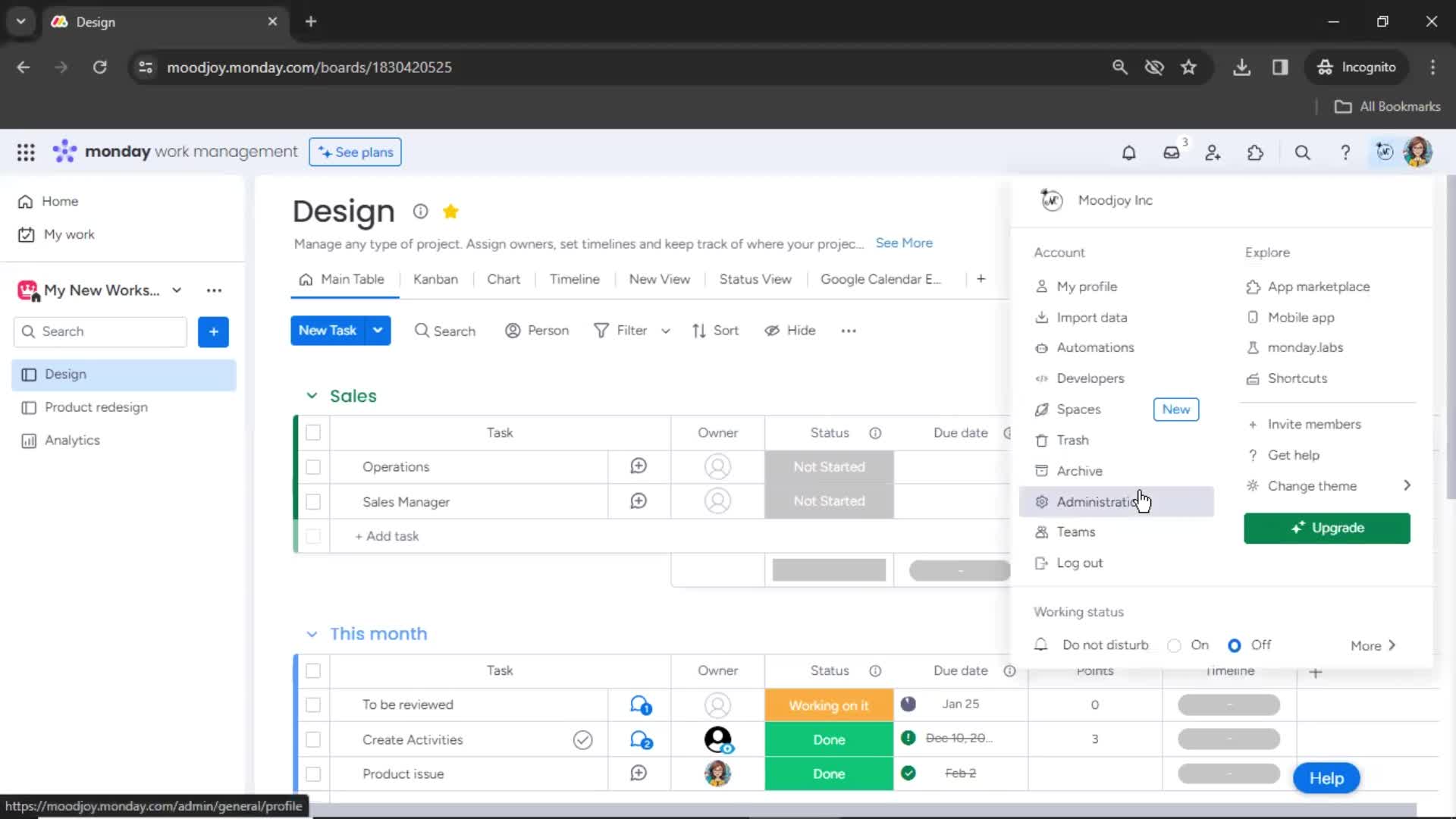
Task: Open the blue Help button
Action: pyautogui.click(x=1326, y=778)
